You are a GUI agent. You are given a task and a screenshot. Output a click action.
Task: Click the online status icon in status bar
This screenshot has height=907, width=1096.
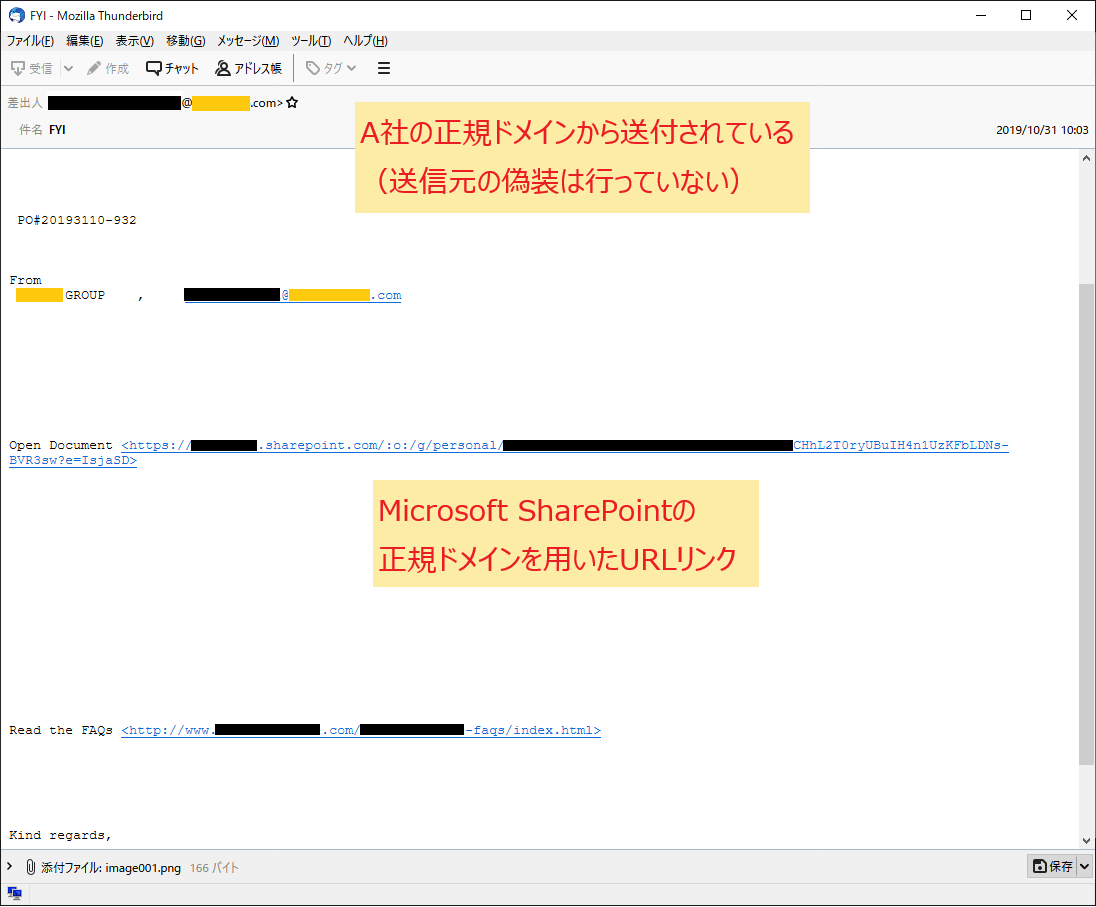click(14, 894)
